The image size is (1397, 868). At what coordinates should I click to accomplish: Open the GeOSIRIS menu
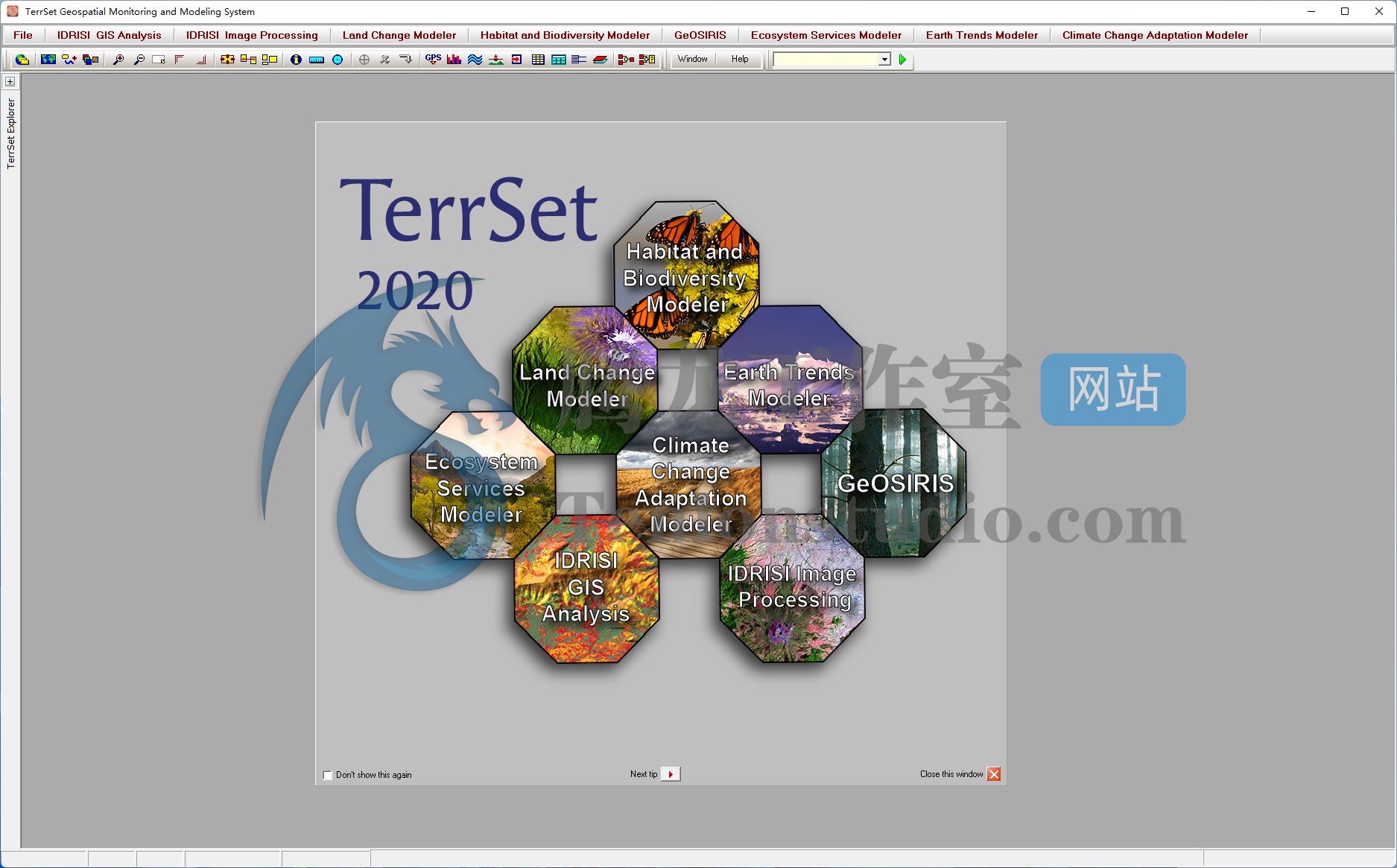[700, 35]
